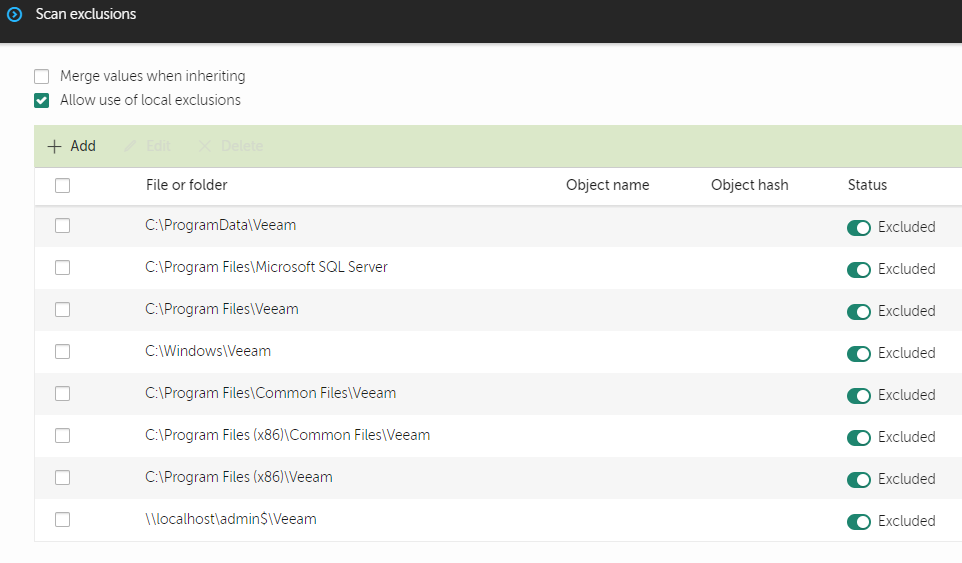Uncheck Allow use of local exclusions
This screenshot has height=563, width=962.
click(x=42, y=100)
